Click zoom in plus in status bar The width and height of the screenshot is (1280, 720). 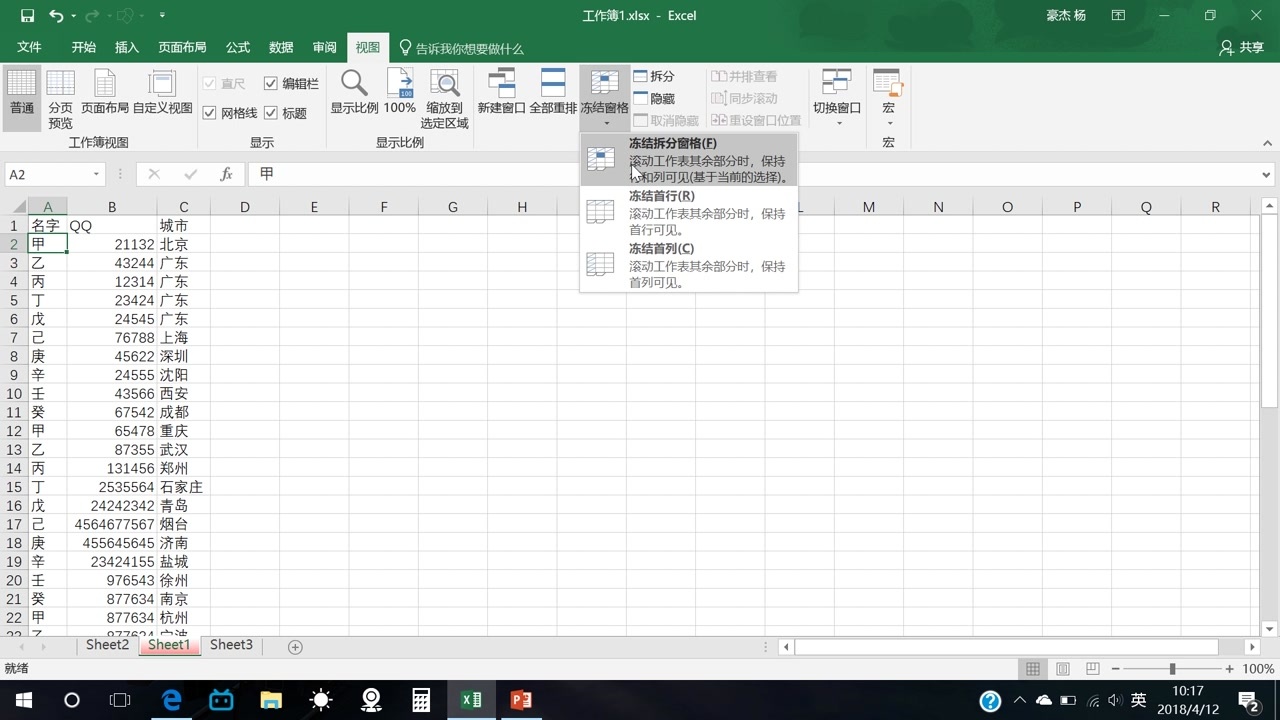click(1229, 669)
